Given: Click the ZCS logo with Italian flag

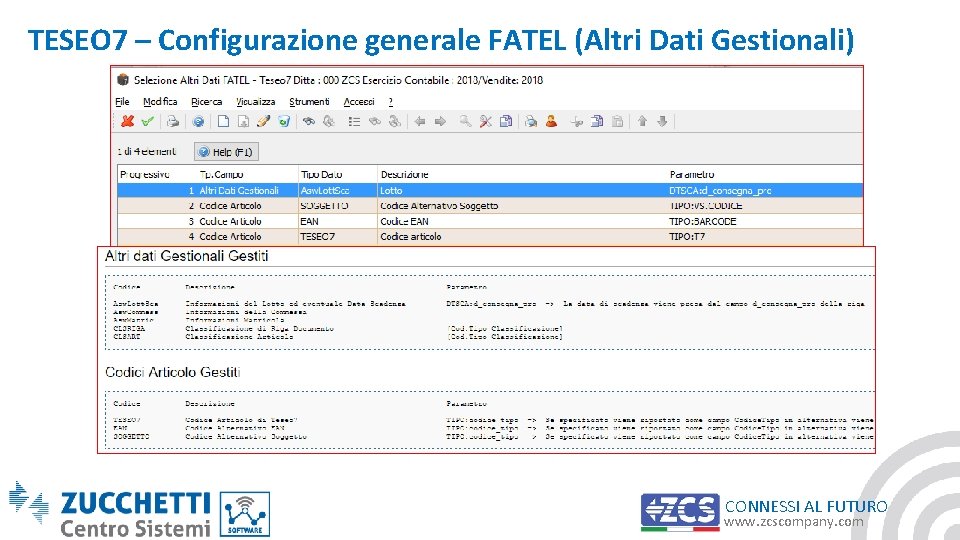Looking at the screenshot, I should pos(680,512).
